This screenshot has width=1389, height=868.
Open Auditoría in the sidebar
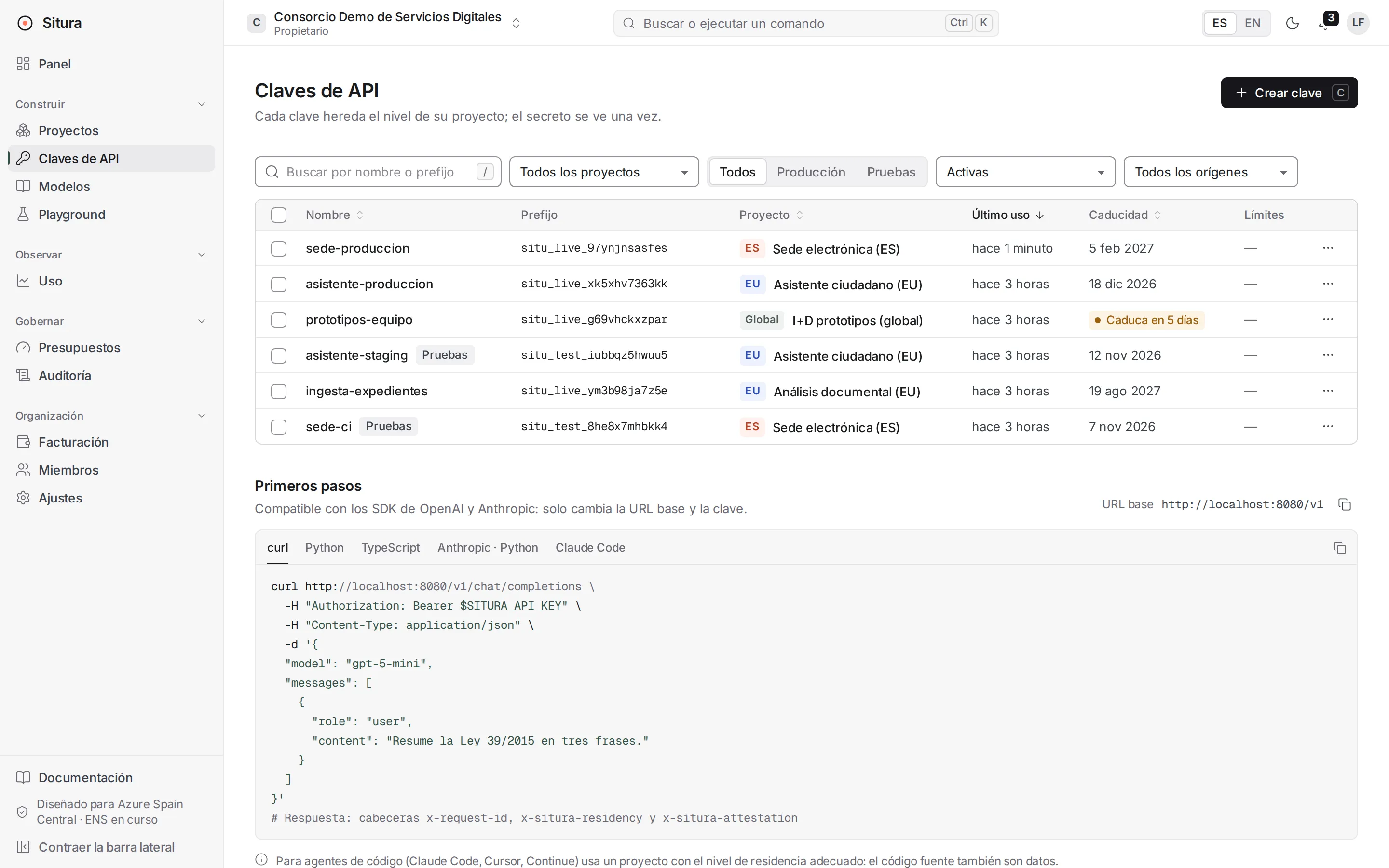111,376
